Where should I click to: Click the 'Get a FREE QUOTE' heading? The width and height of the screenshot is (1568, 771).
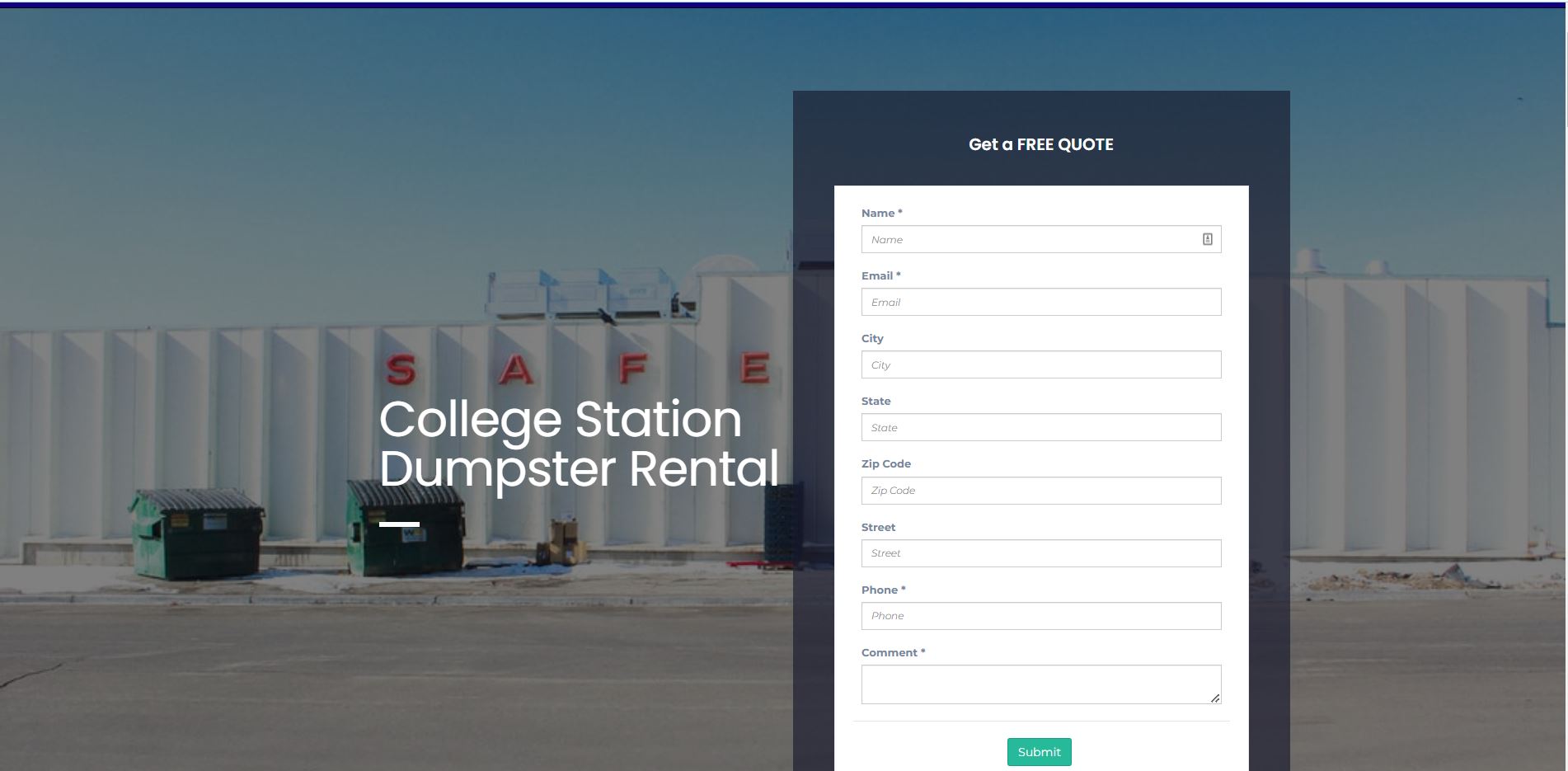click(x=1041, y=144)
